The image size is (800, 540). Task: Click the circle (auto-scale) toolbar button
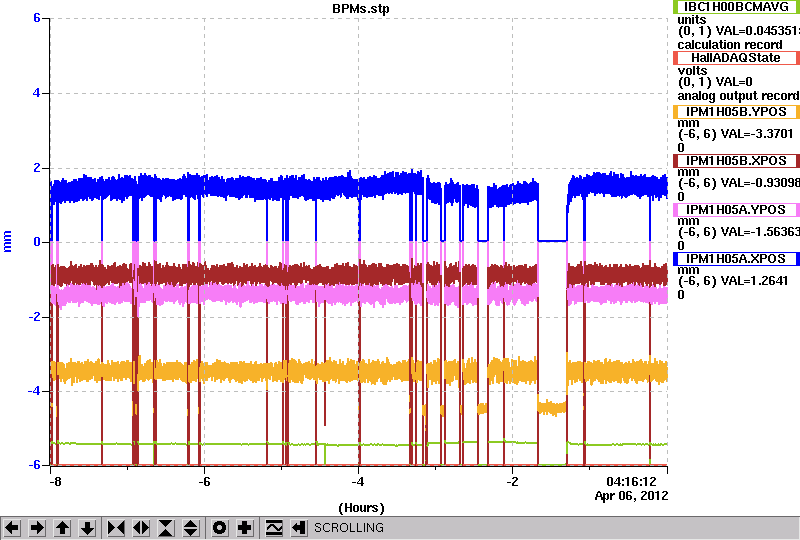click(219, 528)
